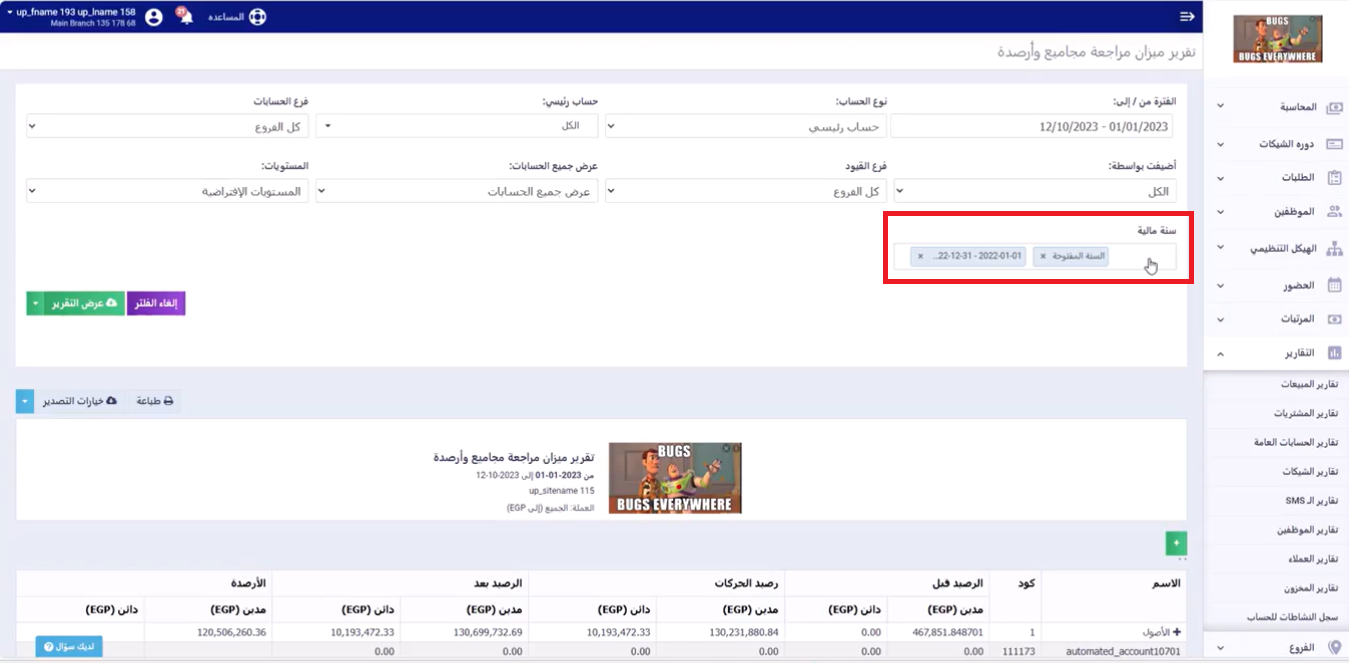Screen dimensions: 1349x663
Task: Open the أضيفت بواسطة dropdown
Action: [x=1035, y=191]
